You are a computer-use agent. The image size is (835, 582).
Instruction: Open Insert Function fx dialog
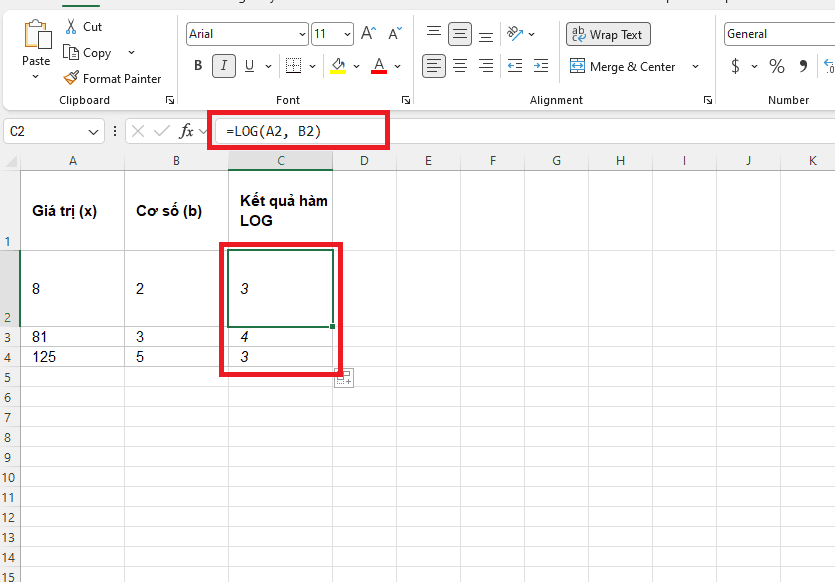186,131
